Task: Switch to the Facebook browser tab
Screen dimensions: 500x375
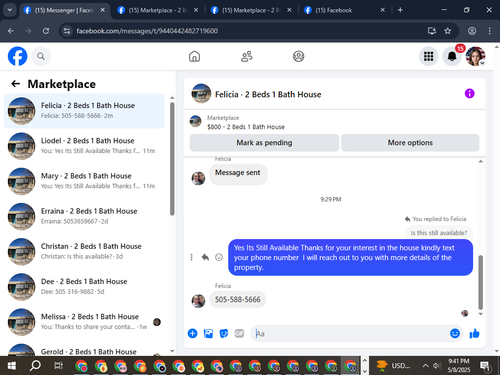Action: pos(345,10)
